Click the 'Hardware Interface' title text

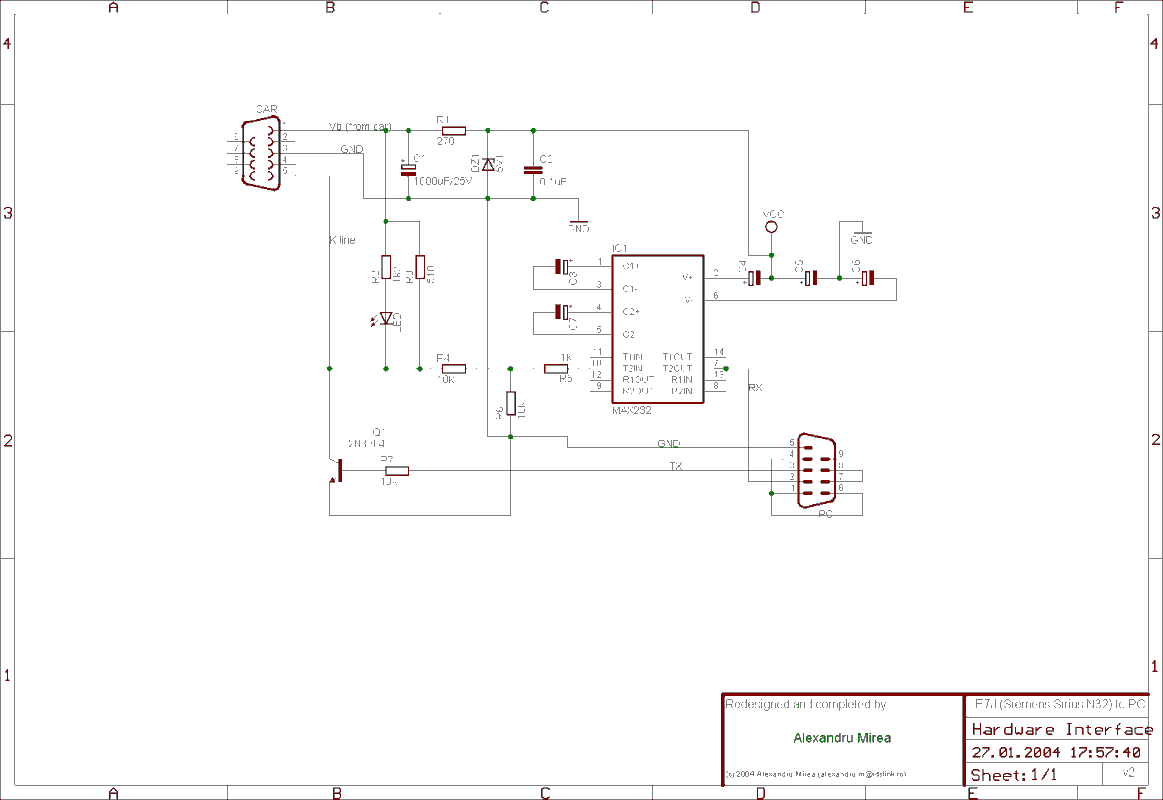click(x=1062, y=730)
